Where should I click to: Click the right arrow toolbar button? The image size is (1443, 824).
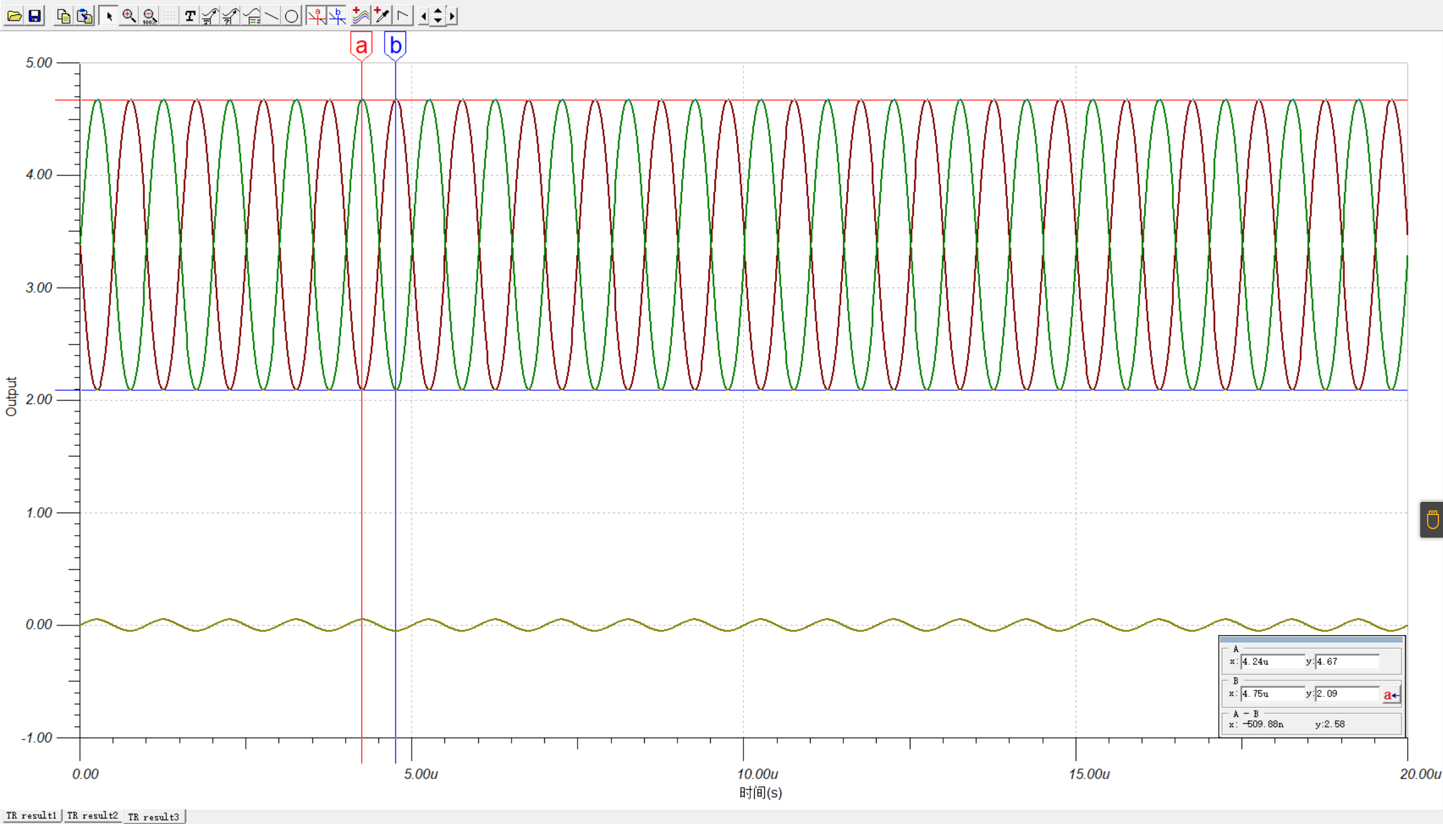(x=452, y=16)
